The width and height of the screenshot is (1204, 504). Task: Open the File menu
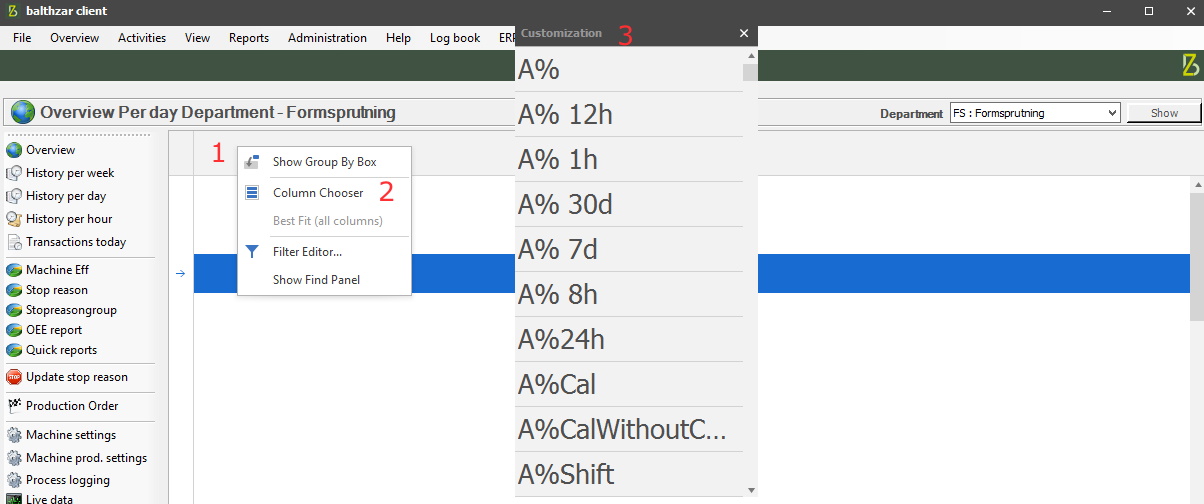[22, 38]
